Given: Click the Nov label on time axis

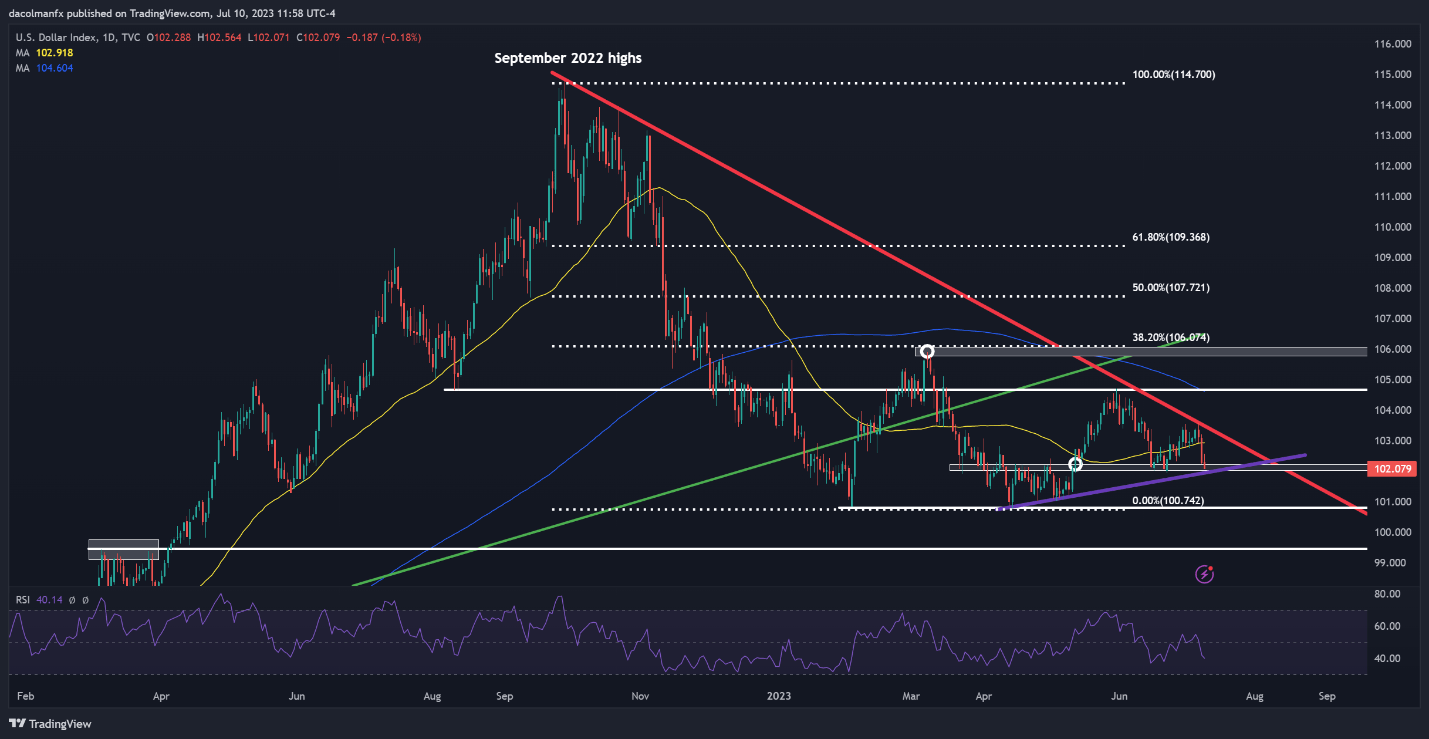Looking at the screenshot, I should pyautogui.click(x=641, y=694).
